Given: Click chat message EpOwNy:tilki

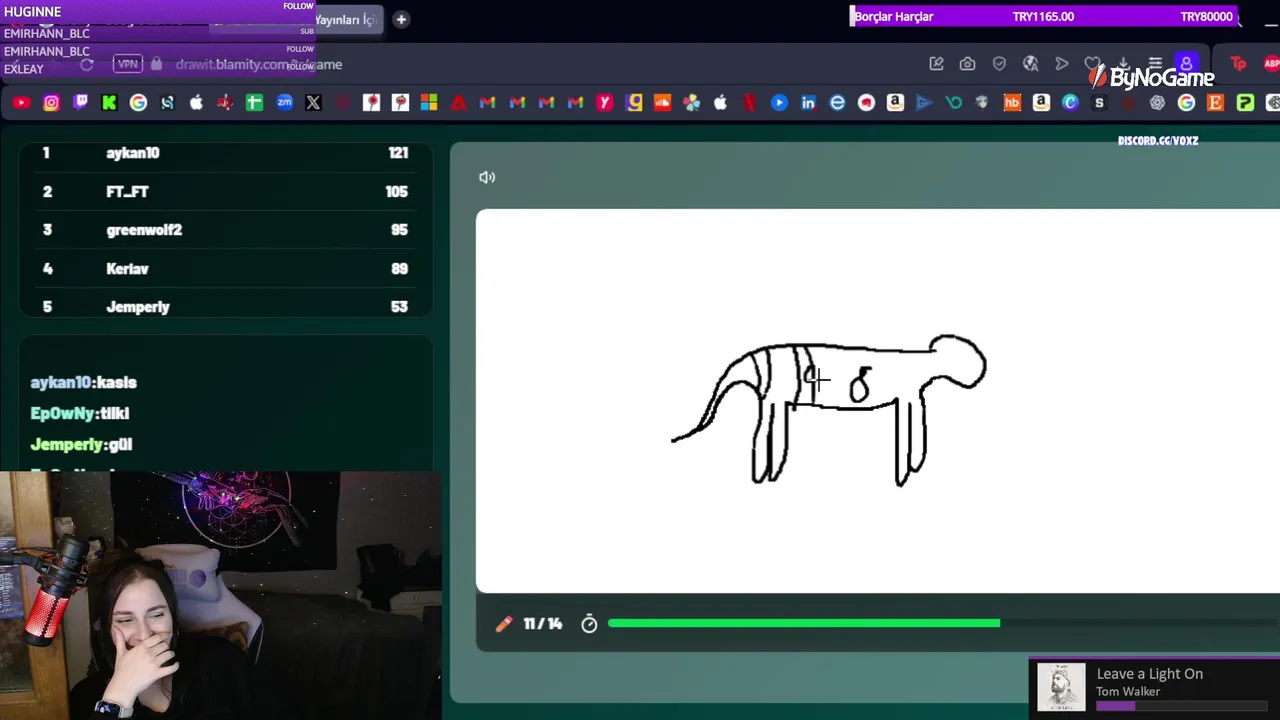Looking at the screenshot, I should [79, 413].
